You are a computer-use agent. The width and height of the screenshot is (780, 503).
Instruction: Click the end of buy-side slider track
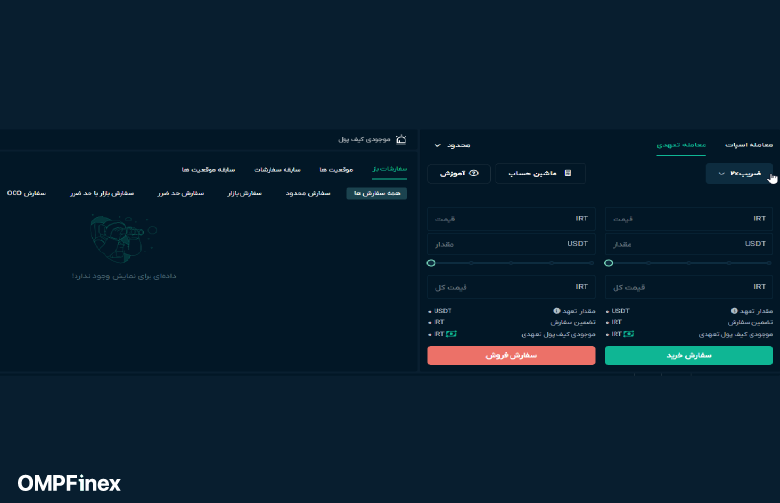[x=770, y=263]
